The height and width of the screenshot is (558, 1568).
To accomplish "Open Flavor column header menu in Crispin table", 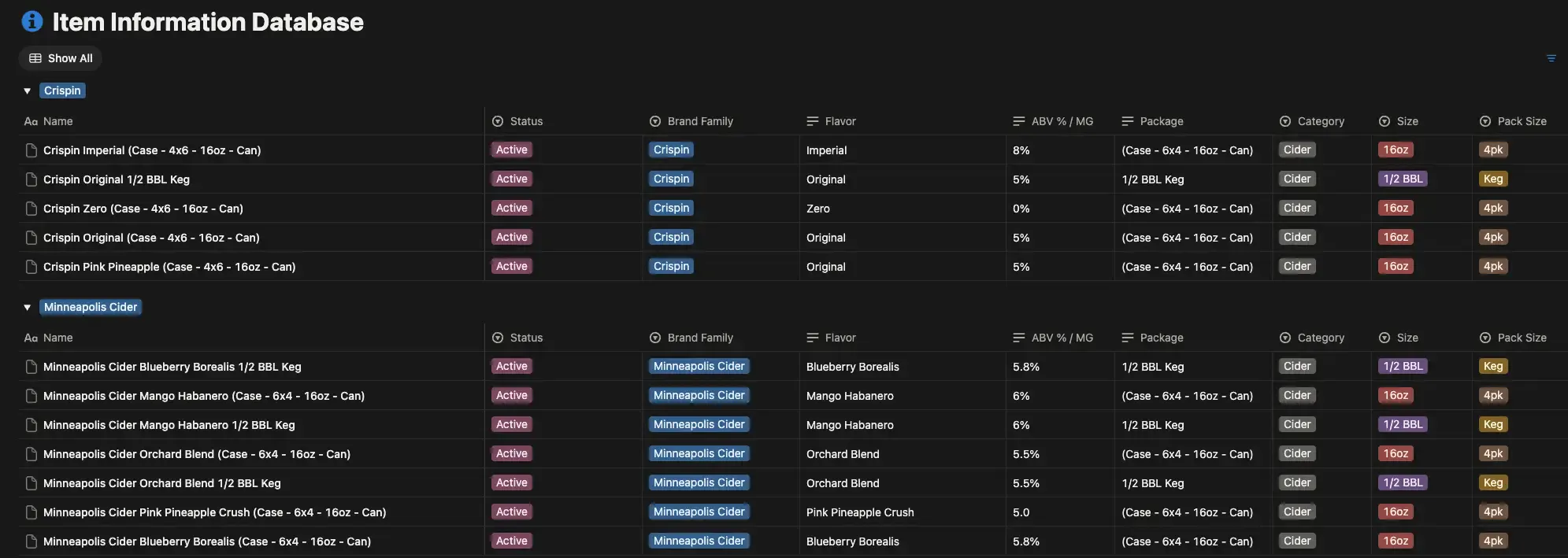I will [x=832, y=121].
